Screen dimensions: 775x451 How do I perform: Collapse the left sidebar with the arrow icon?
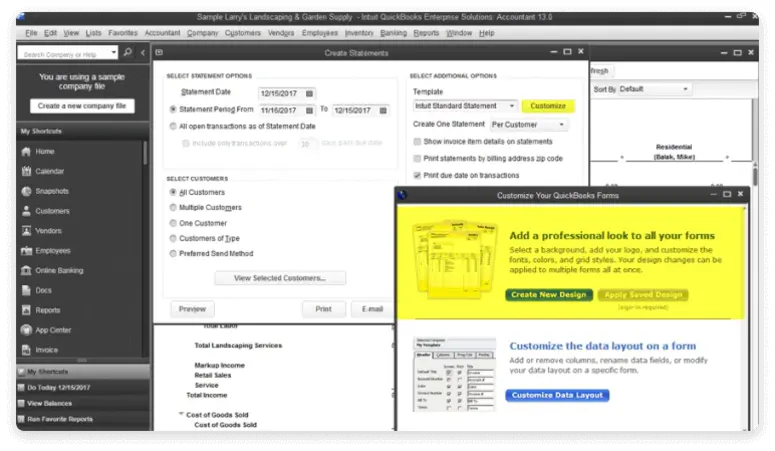[143, 52]
